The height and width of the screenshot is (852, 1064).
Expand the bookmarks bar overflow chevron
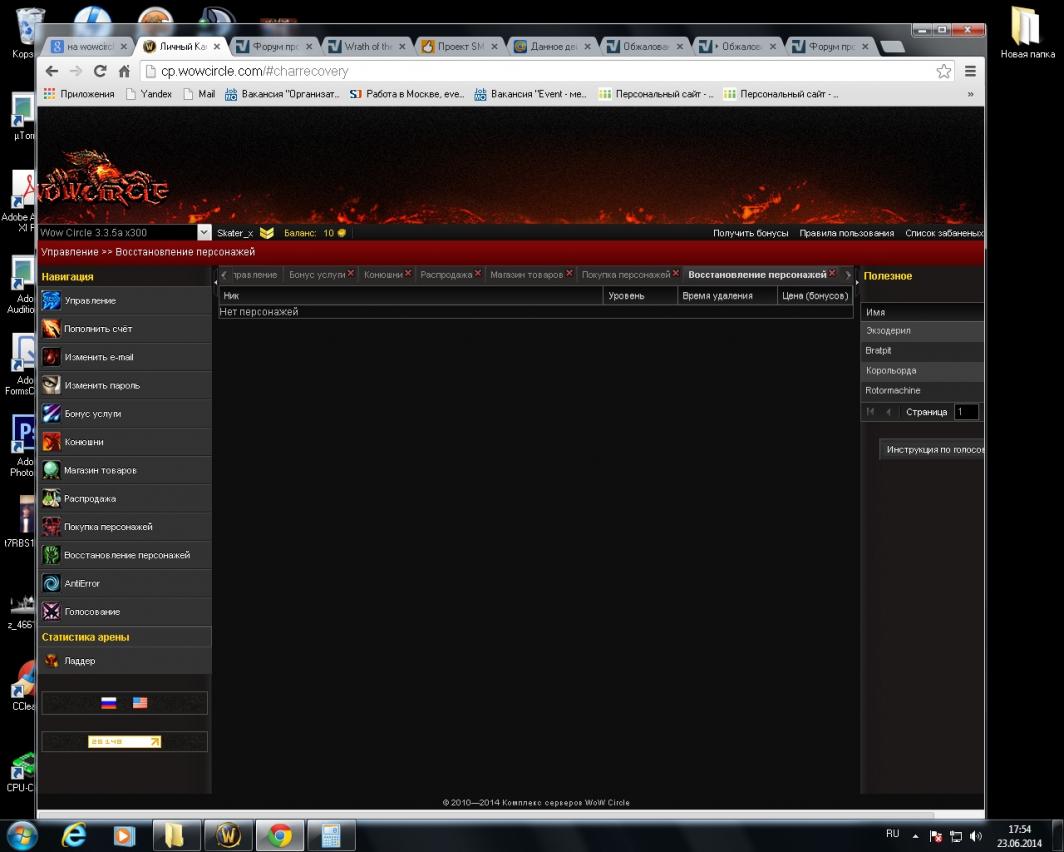pyautogui.click(x=970, y=94)
